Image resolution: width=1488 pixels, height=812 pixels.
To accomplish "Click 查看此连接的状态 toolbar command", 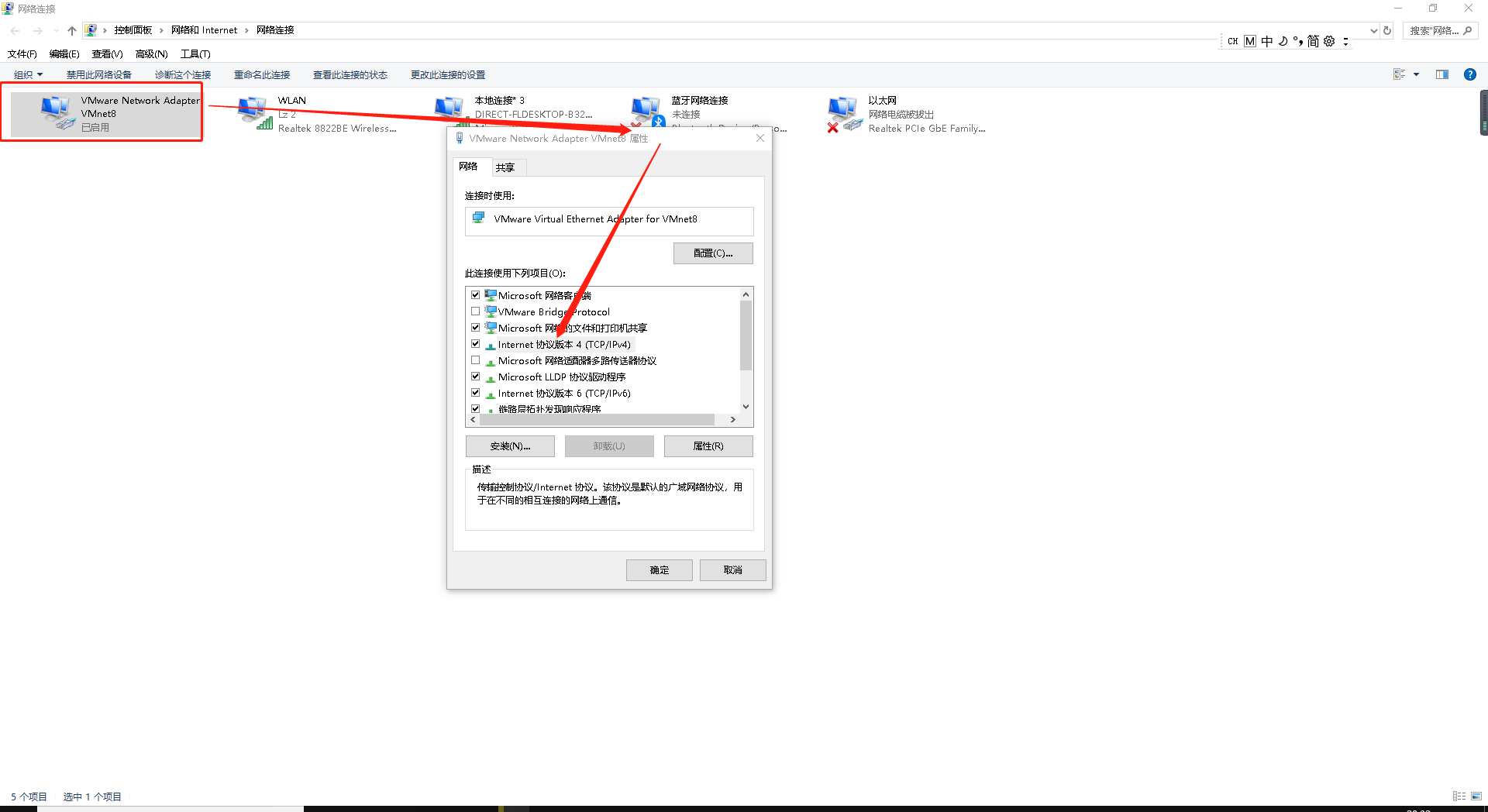I will pyautogui.click(x=350, y=75).
